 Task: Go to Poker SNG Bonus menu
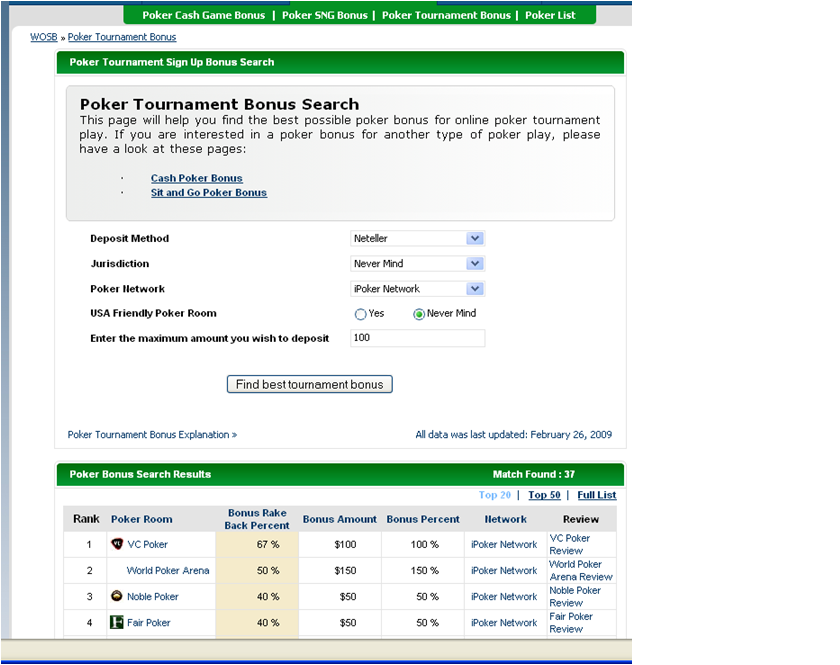[x=325, y=15]
